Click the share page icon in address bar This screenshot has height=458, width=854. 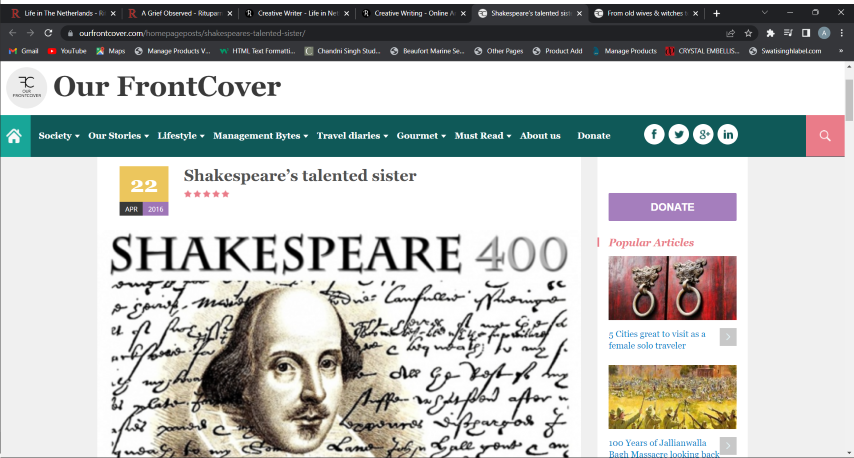[730, 33]
